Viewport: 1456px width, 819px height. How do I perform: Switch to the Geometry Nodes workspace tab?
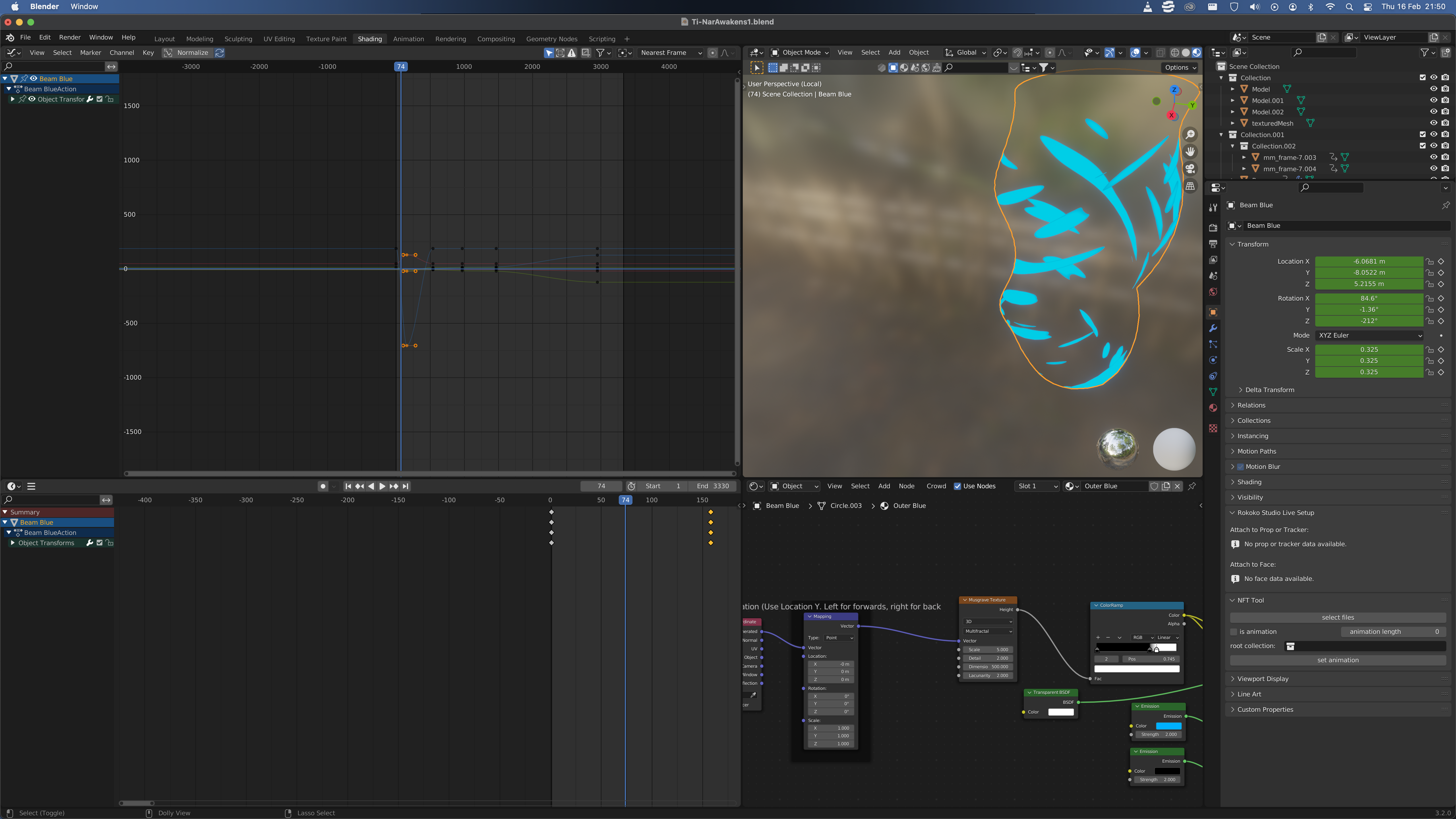coord(551,39)
